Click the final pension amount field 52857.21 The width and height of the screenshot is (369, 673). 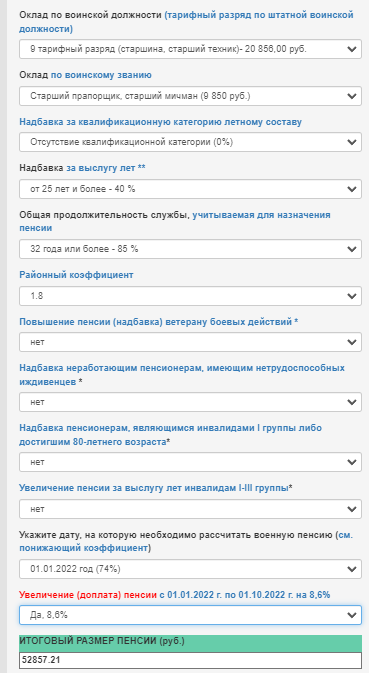point(190,660)
